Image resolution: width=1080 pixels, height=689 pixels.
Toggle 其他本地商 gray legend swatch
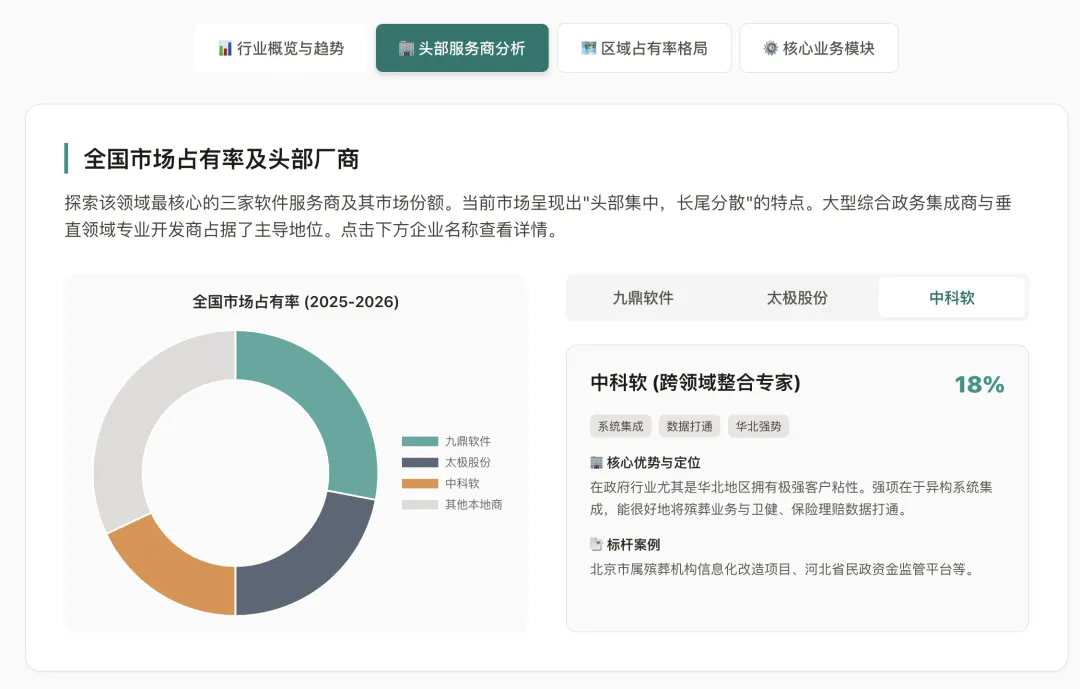[x=420, y=505]
